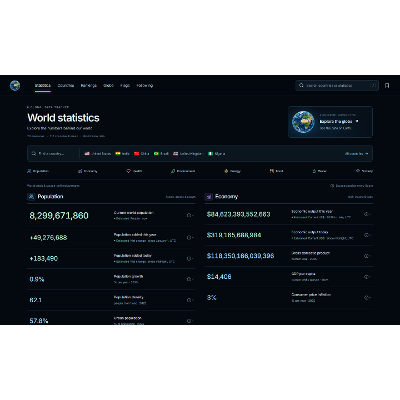Image resolution: width=400 pixels, height=400 pixels.
Task: Follow the economic output today stat
Action: [367, 235]
